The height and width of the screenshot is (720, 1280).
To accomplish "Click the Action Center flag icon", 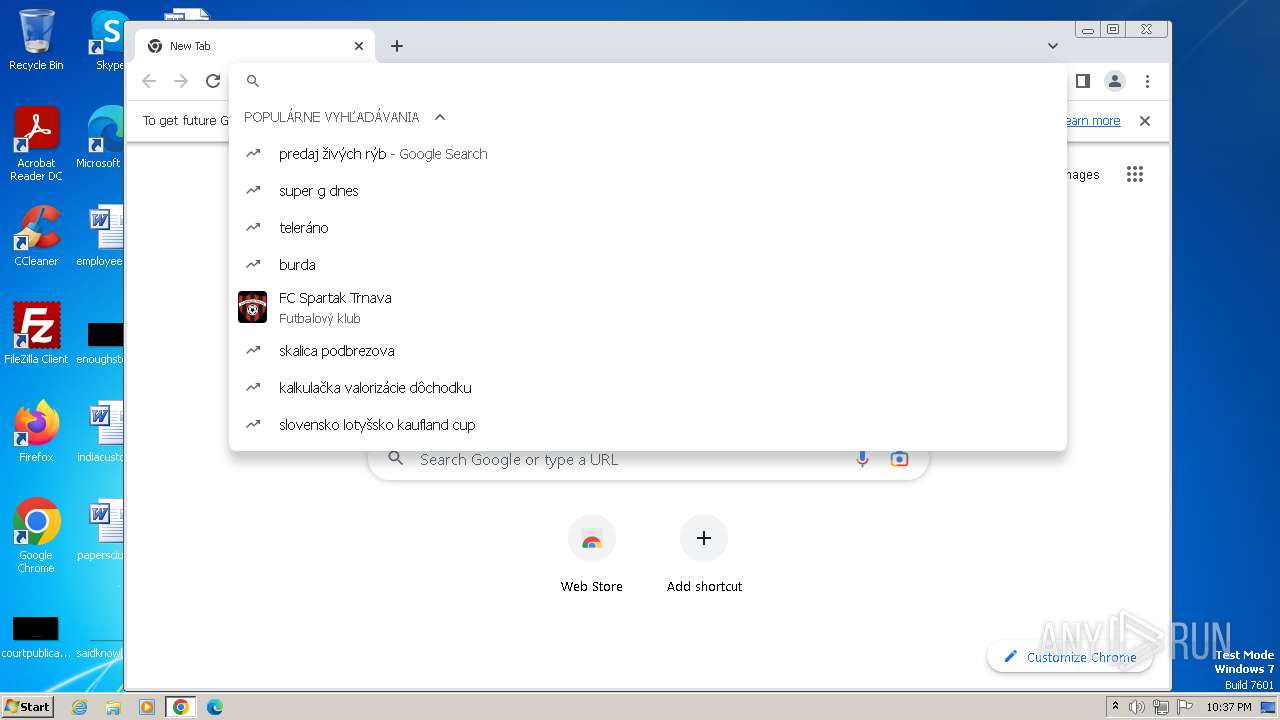I will click(x=1185, y=707).
